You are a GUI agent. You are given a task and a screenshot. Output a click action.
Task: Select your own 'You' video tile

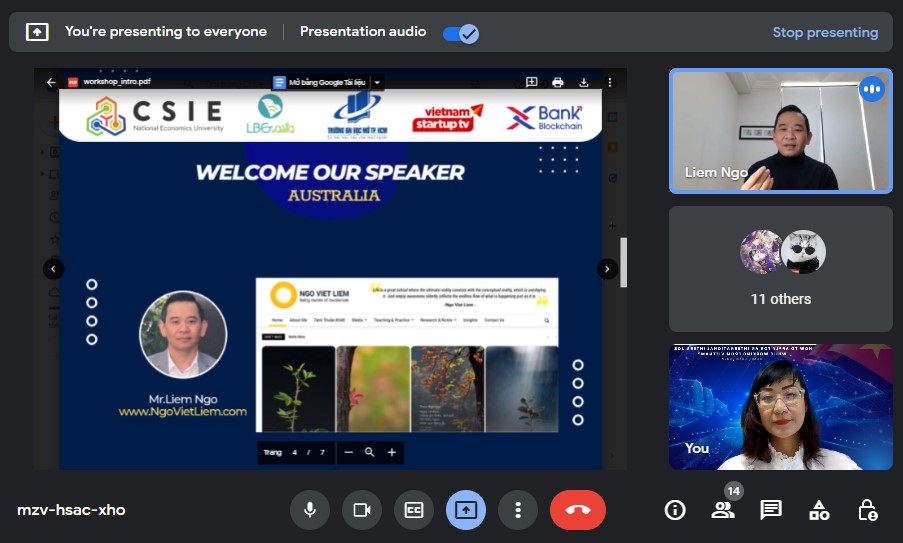pyautogui.click(x=780, y=407)
